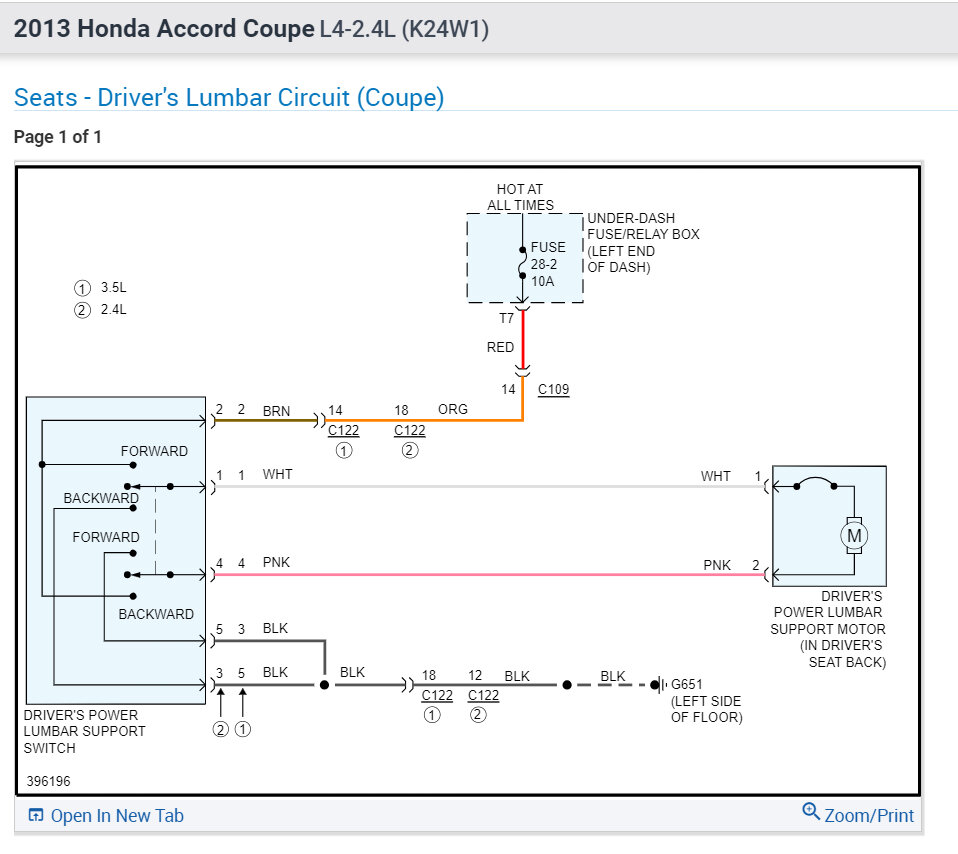Open the Zoom/Print link
The width and height of the screenshot is (958, 854).
(869, 816)
